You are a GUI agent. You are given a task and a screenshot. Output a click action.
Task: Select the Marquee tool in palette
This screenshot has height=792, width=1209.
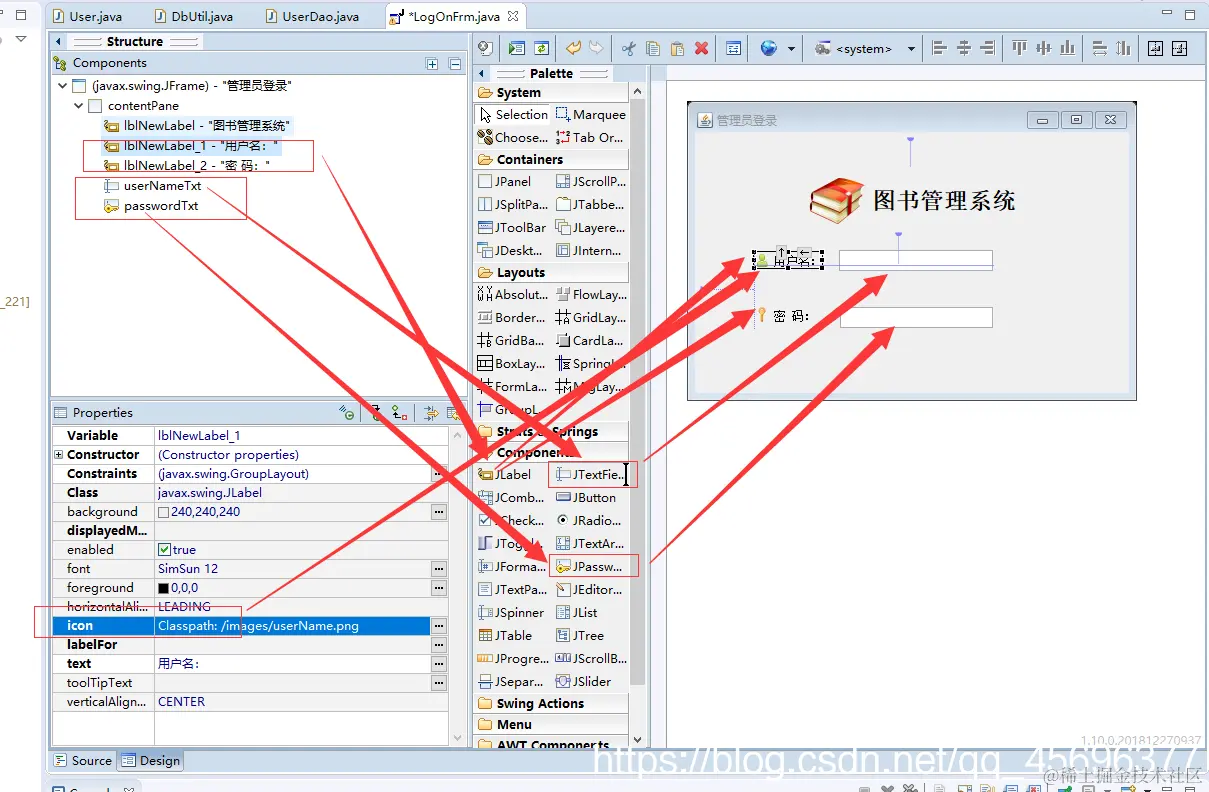coord(591,114)
